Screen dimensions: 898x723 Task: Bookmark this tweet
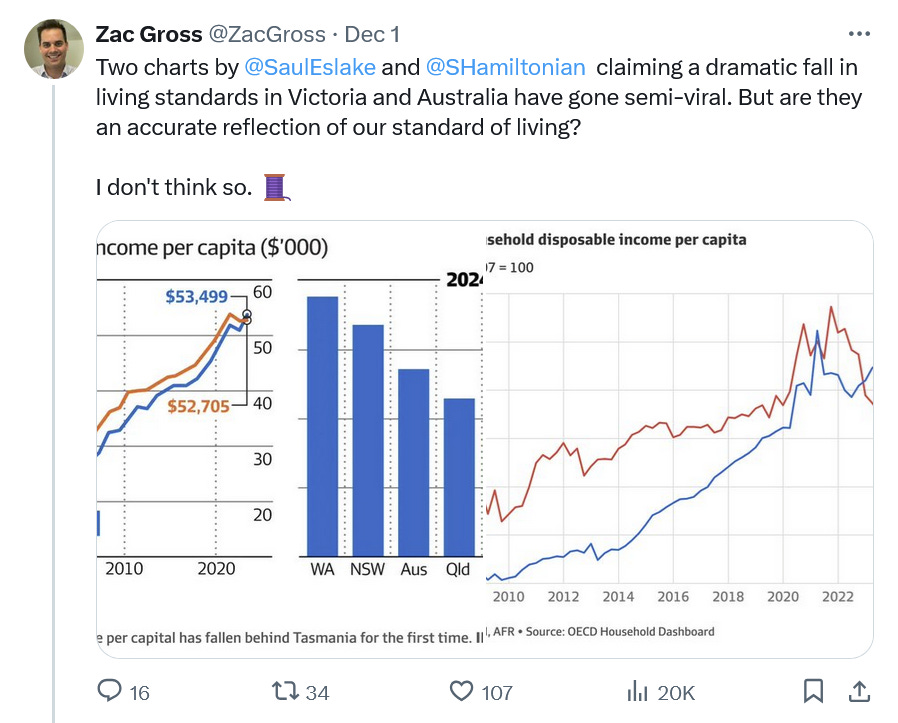813,691
